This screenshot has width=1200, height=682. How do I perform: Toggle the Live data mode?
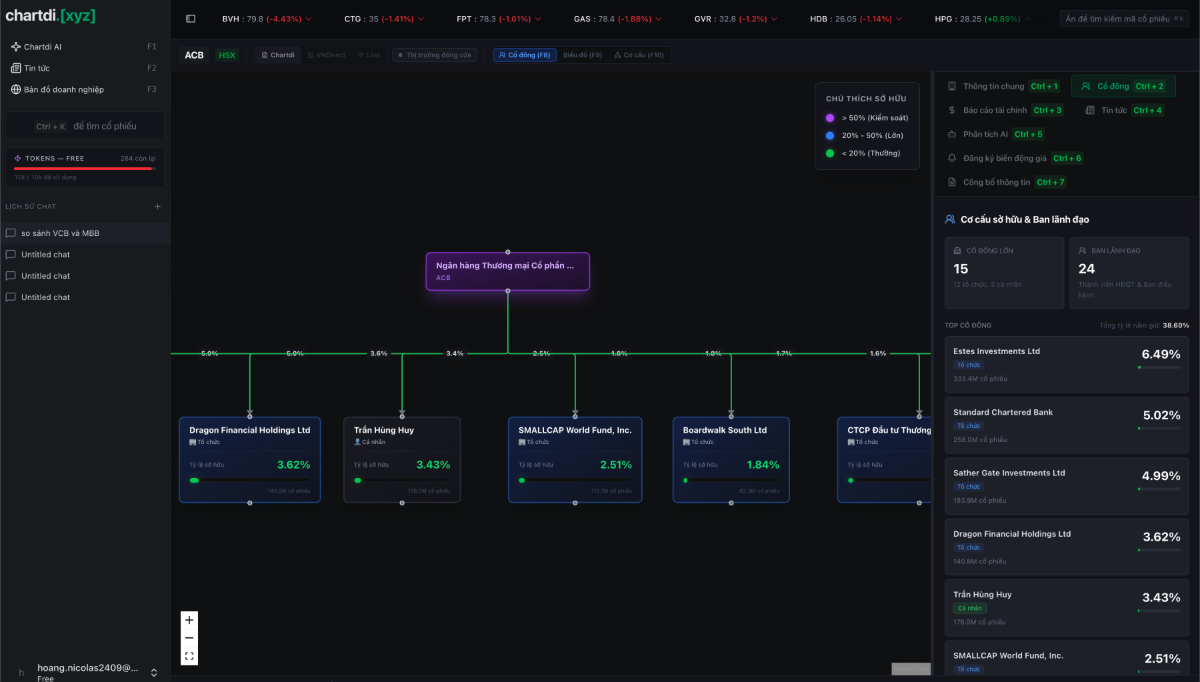tap(369, 55)
